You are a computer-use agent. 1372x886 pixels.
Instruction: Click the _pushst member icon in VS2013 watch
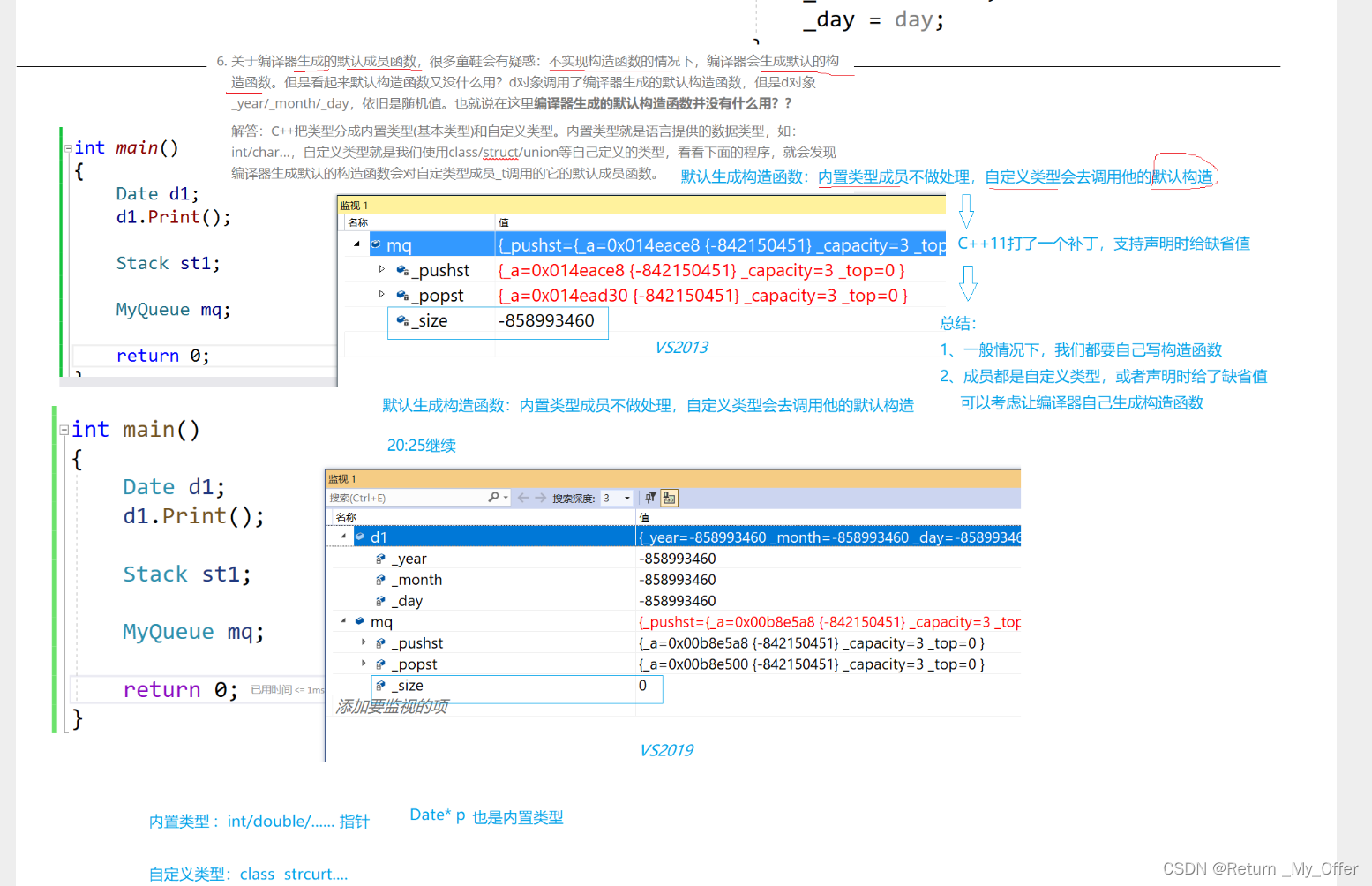pyautogui.click(x=402, y=270)
